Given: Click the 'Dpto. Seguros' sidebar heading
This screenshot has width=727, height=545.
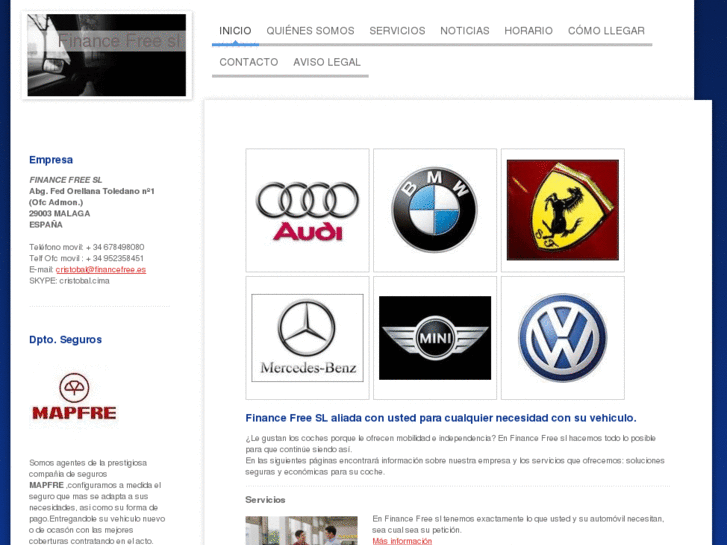Looking at the screenshot, I should (x=65, y=340).
